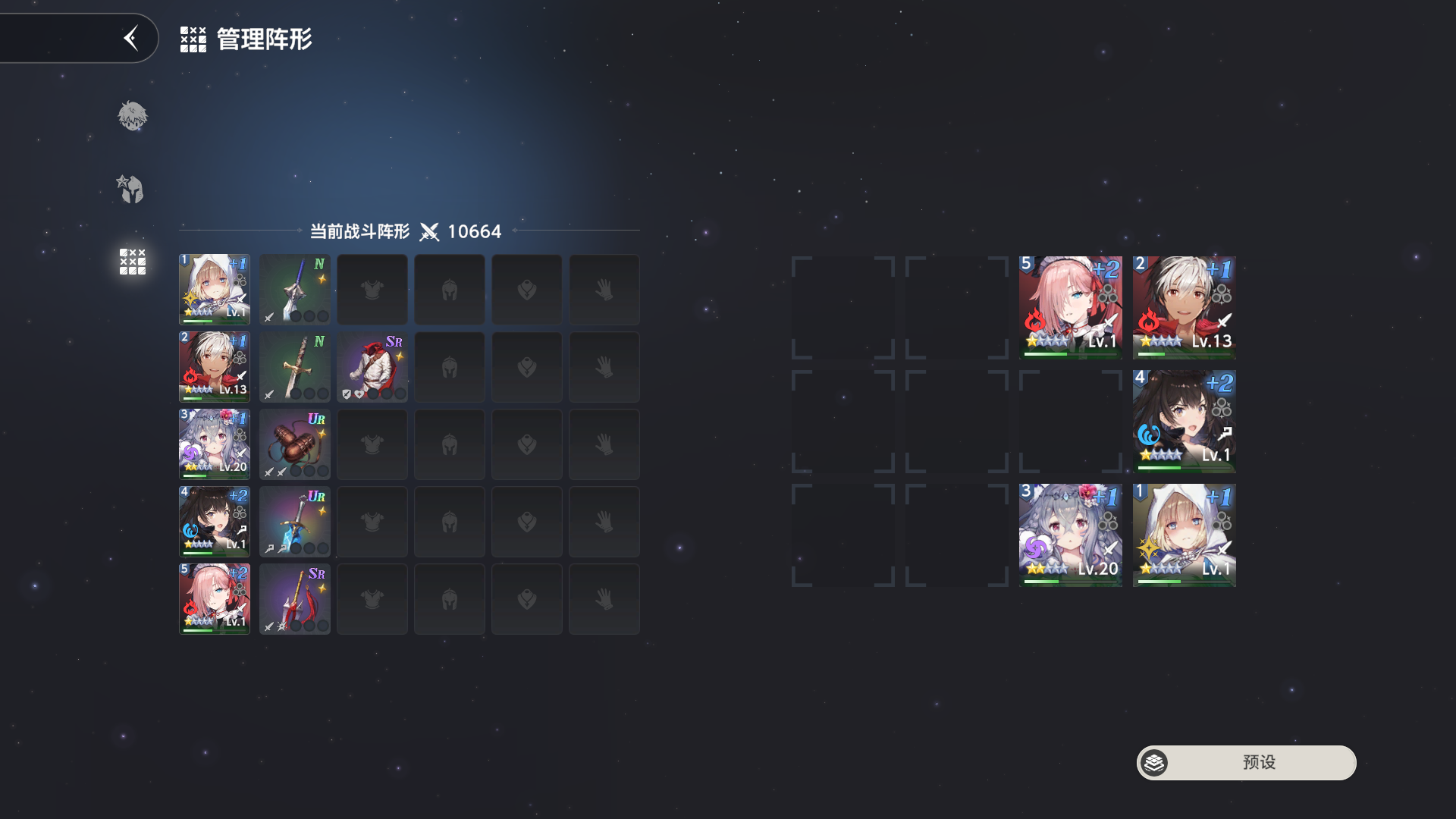The image size is (1456, 819).
Task: Select the UR blue sword of hero 4
Action: click(x=295, y=522)
